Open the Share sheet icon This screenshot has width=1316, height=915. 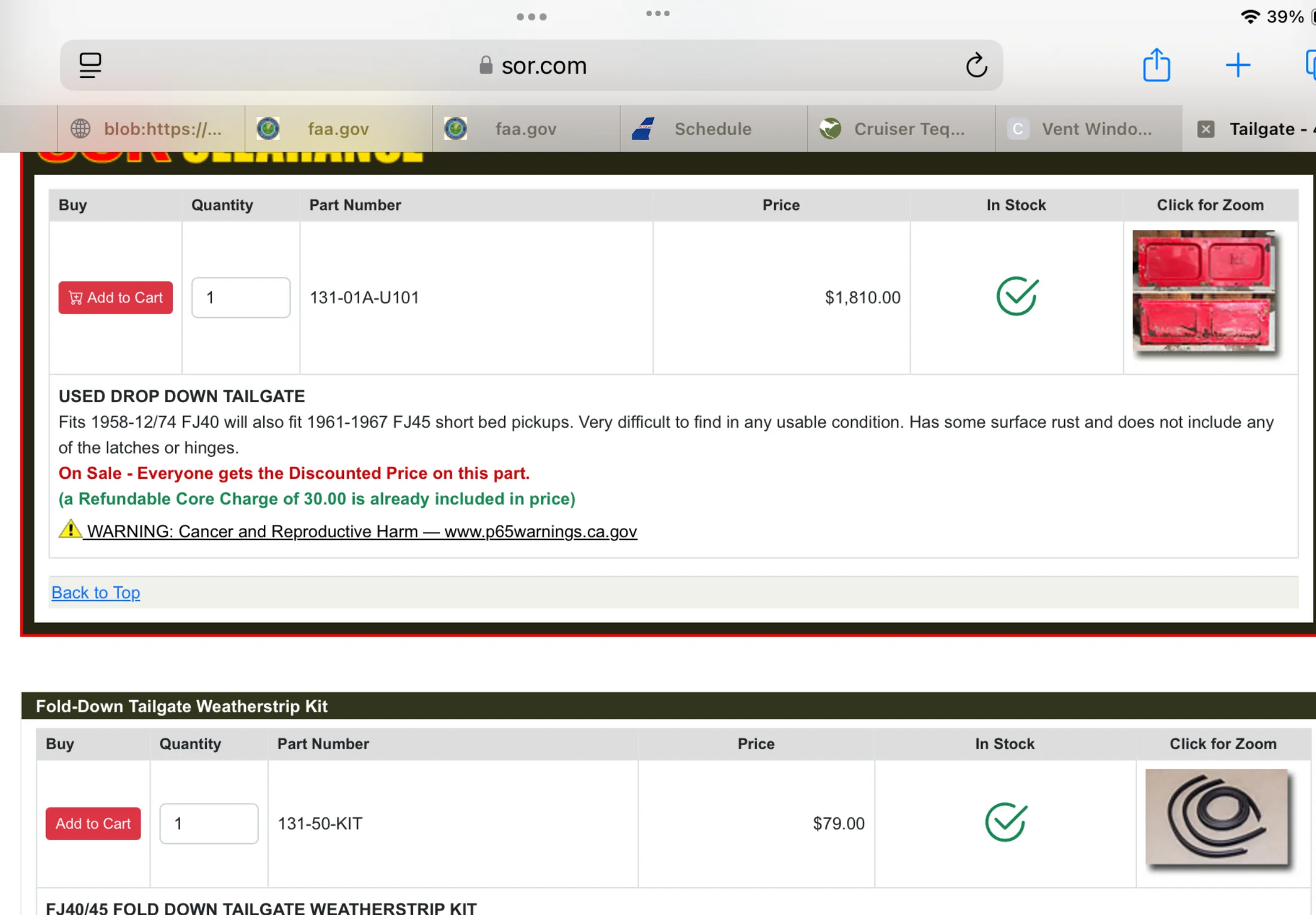[x=1156, y=65]
